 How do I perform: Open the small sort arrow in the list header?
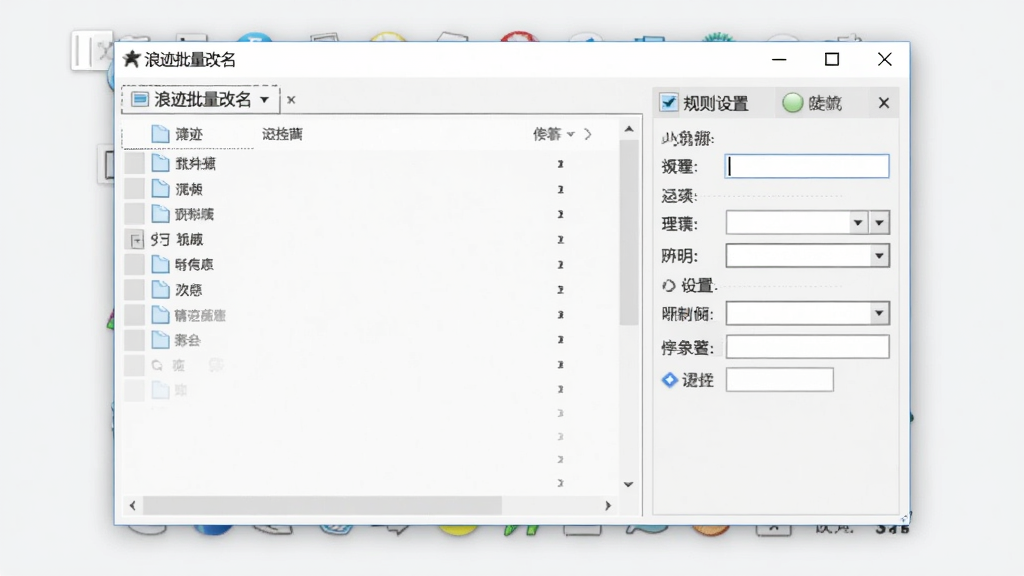571,135
